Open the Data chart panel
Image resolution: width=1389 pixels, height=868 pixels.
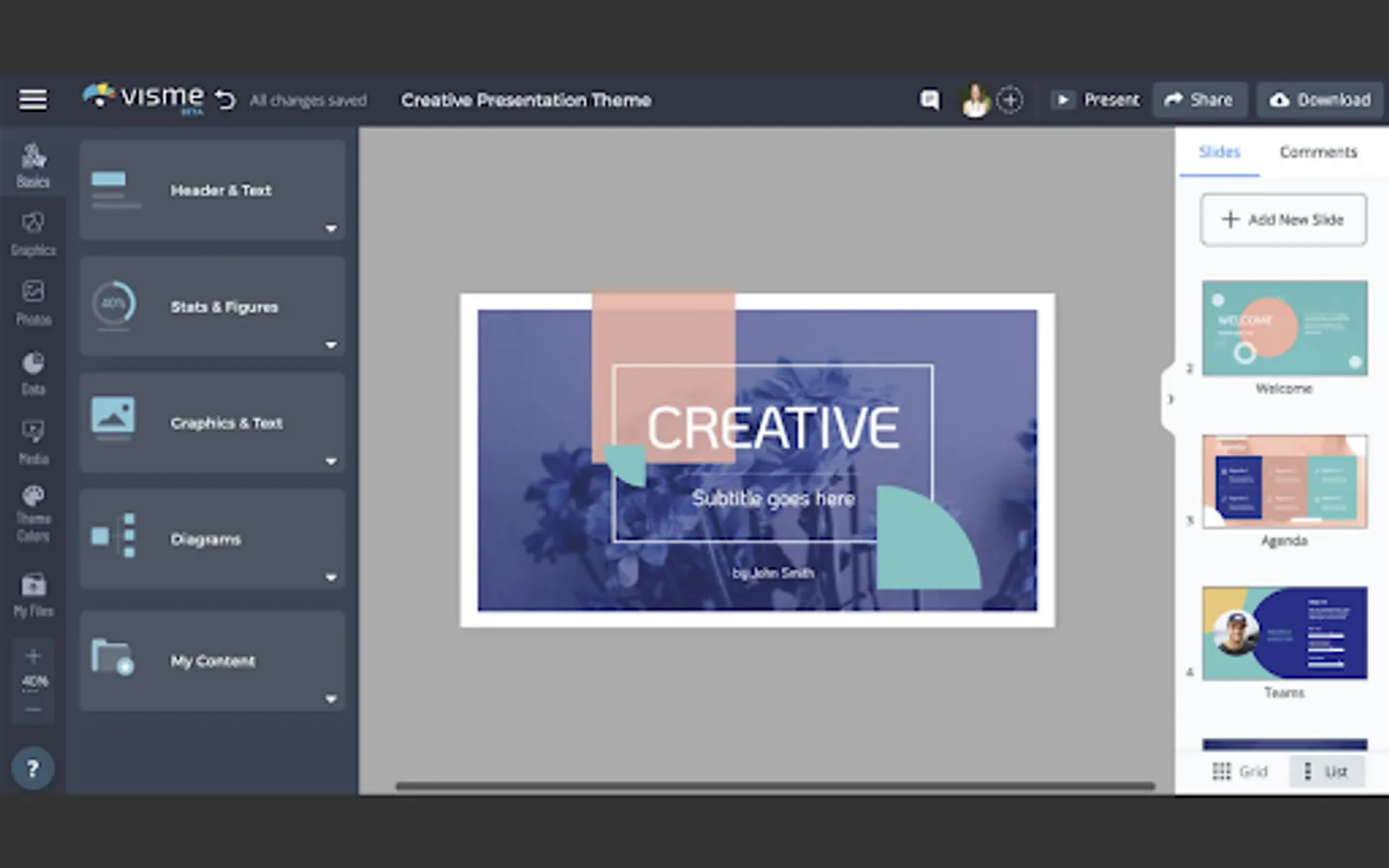33,372
